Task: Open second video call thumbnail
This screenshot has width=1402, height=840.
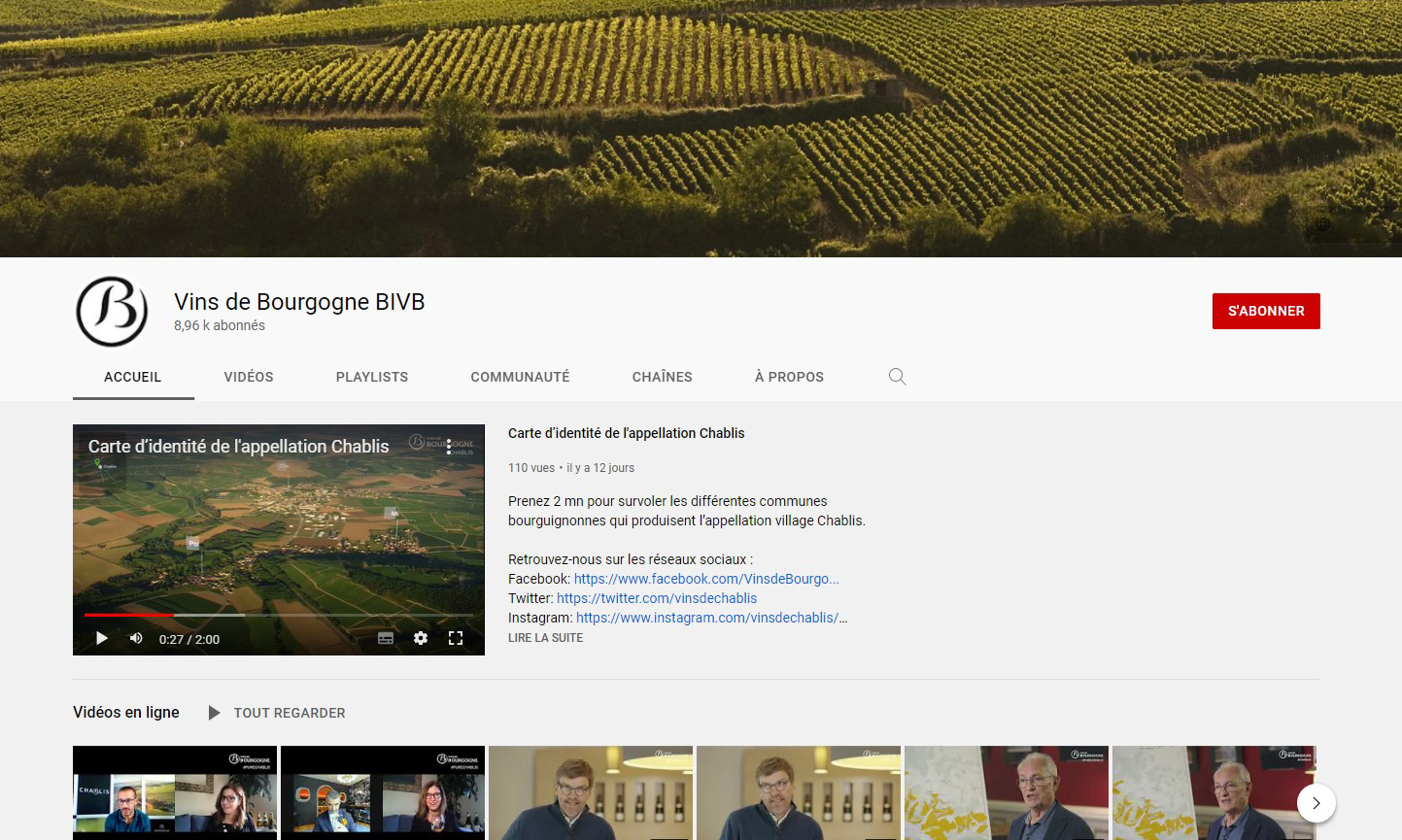Action: pyautogui.click(x=383, y=792)
